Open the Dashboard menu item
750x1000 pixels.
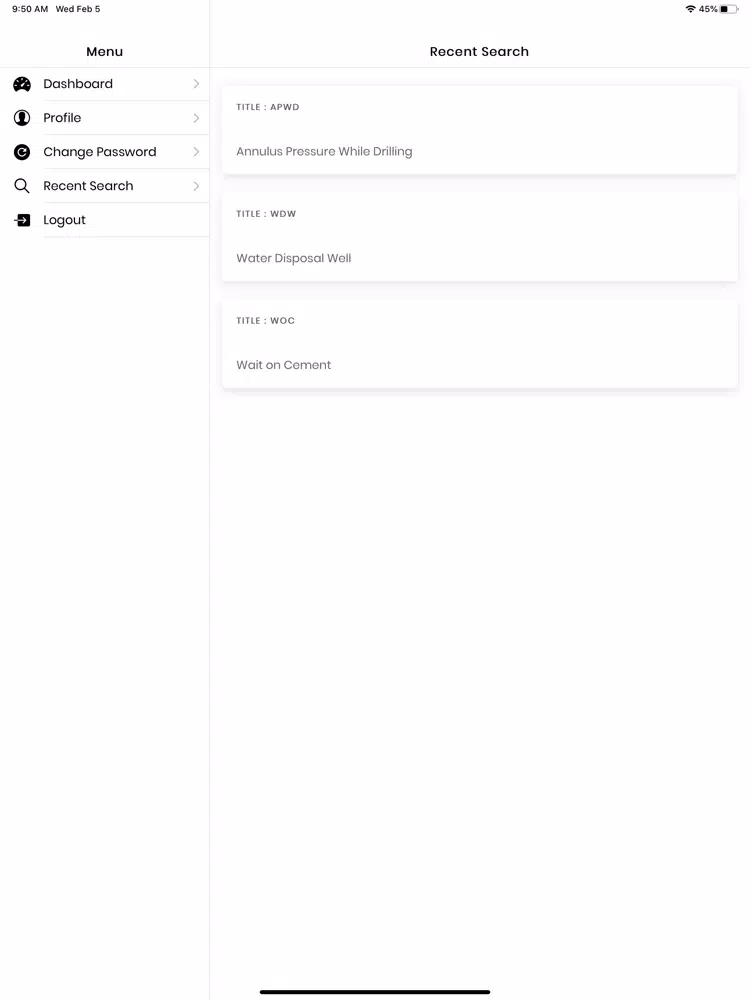pos(105,84)
